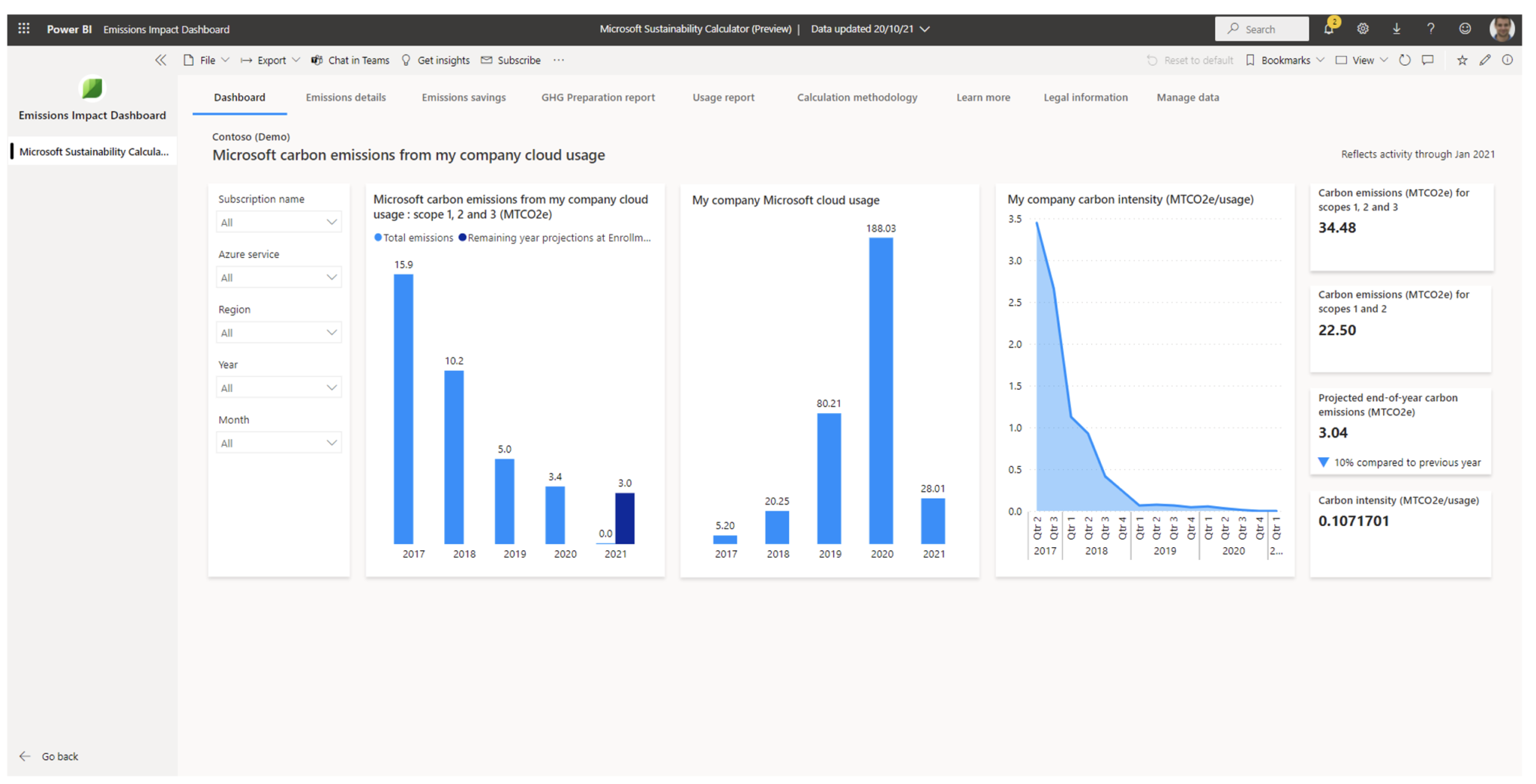Open the Microsoft 365 app launcher

coord(22,28)
